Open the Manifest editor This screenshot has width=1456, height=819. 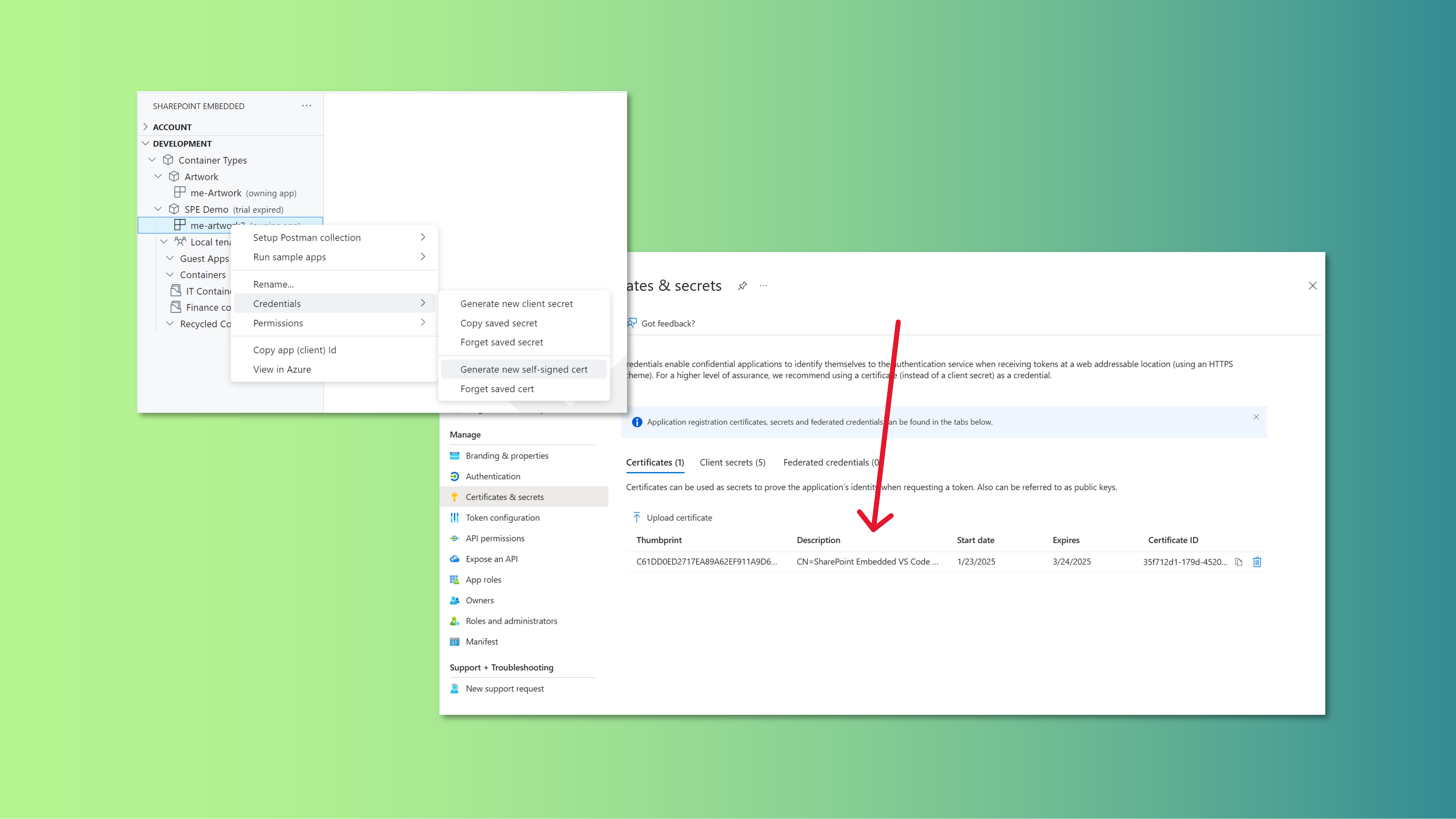481,641
